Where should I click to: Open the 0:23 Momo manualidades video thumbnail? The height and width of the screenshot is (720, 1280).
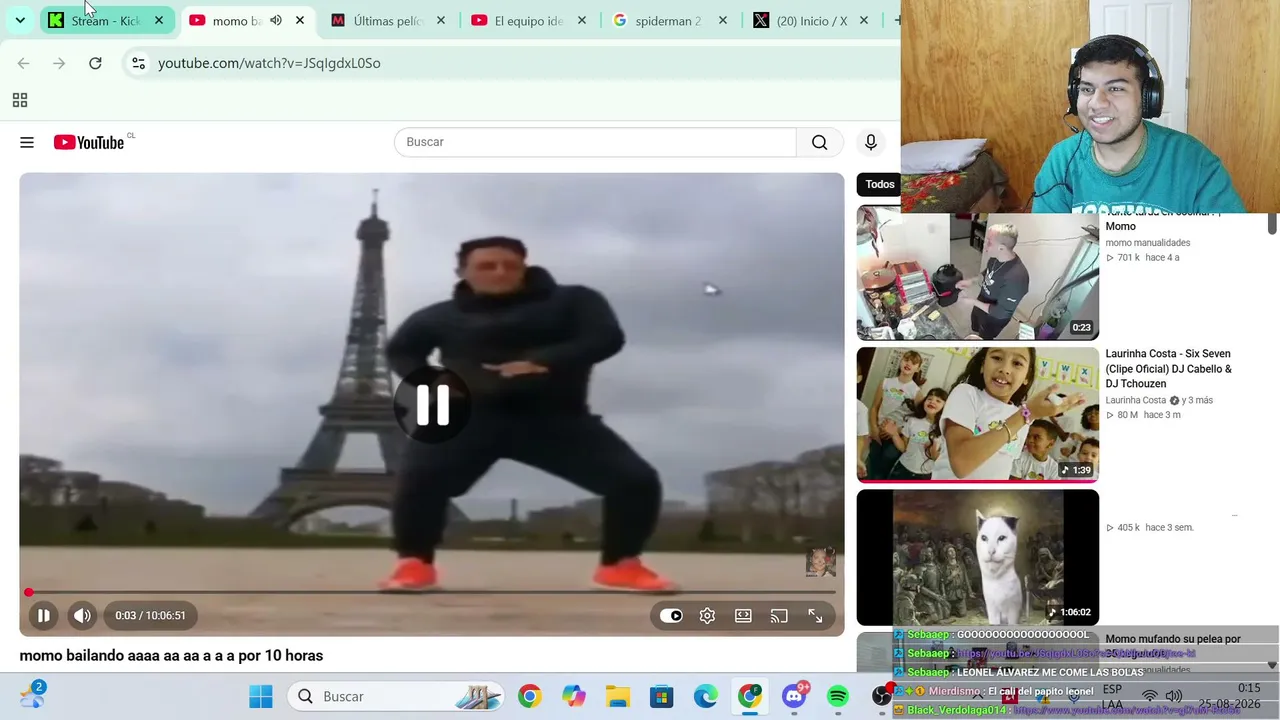tap(977, 274)
